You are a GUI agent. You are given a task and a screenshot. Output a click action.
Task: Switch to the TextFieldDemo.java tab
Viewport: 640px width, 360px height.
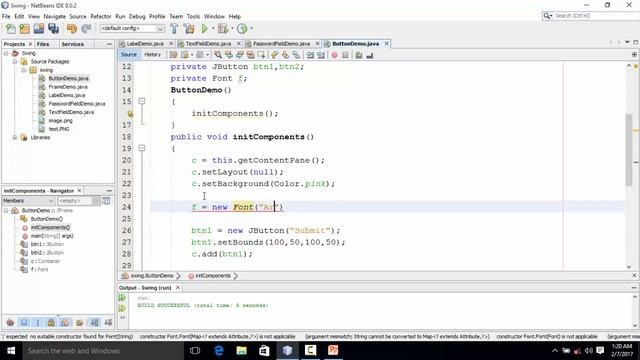[x=208, y=44]
